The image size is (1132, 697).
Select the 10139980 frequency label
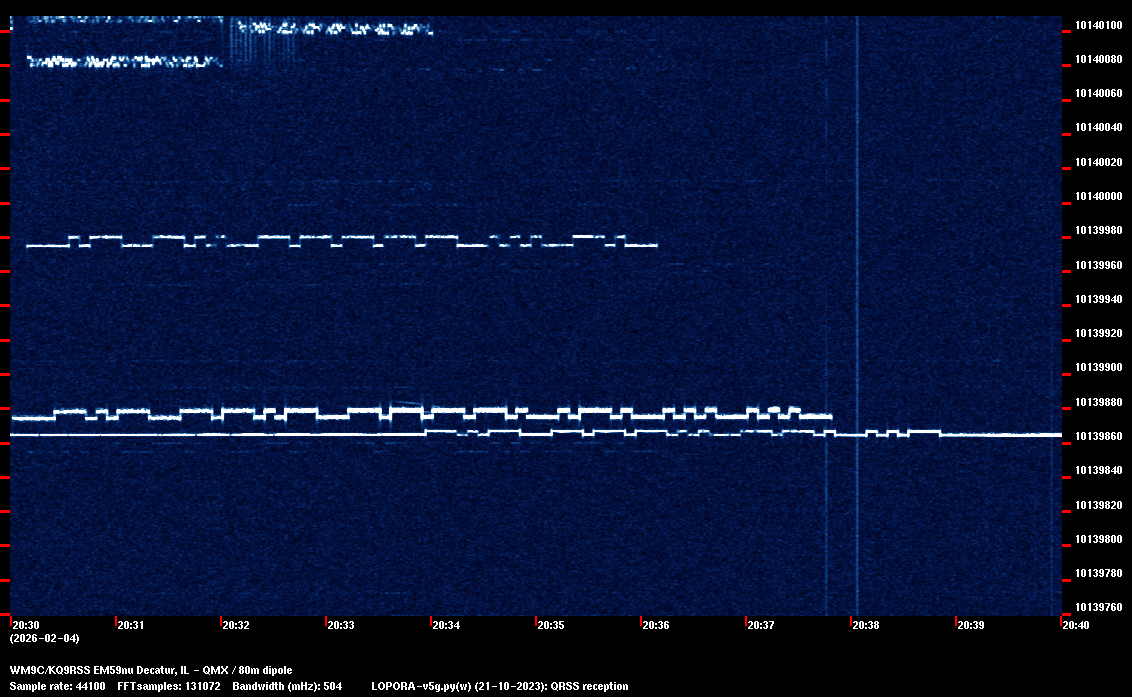[x=1097, y=231]
